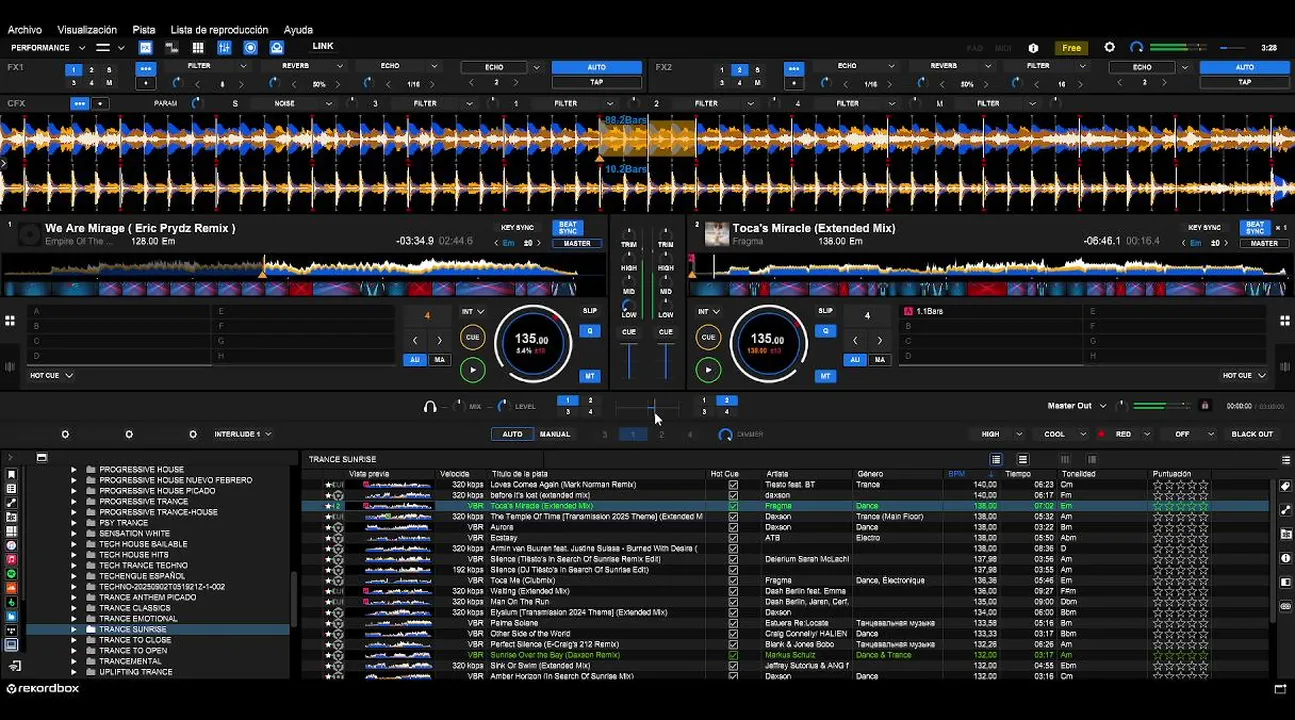This screenshot has width=1295, height=720.
Task: Click the BLACK OUT button
Action: click(1252, 434)
